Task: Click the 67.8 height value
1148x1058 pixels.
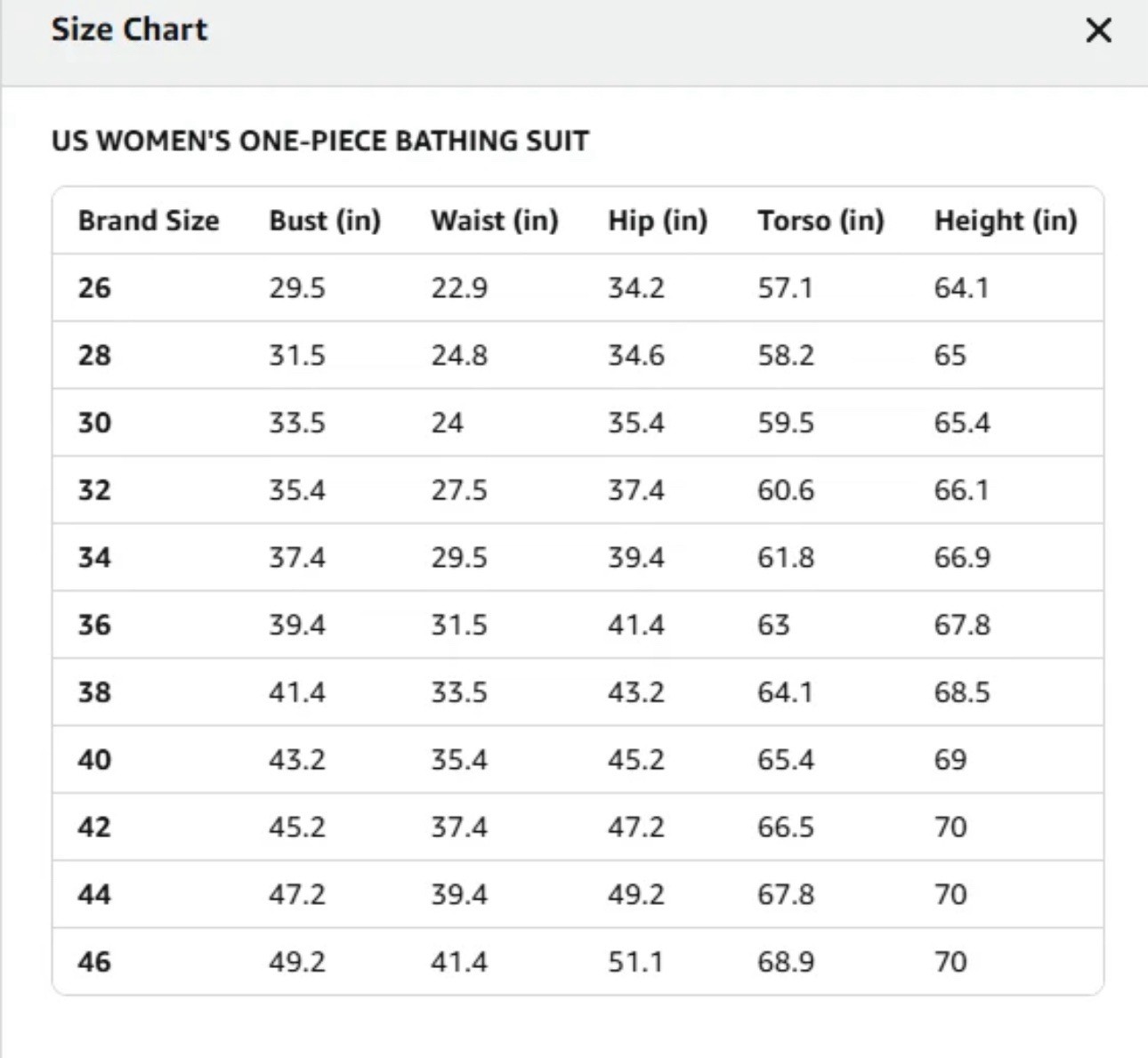Action: pyautogui.click(x=962, y=625)
